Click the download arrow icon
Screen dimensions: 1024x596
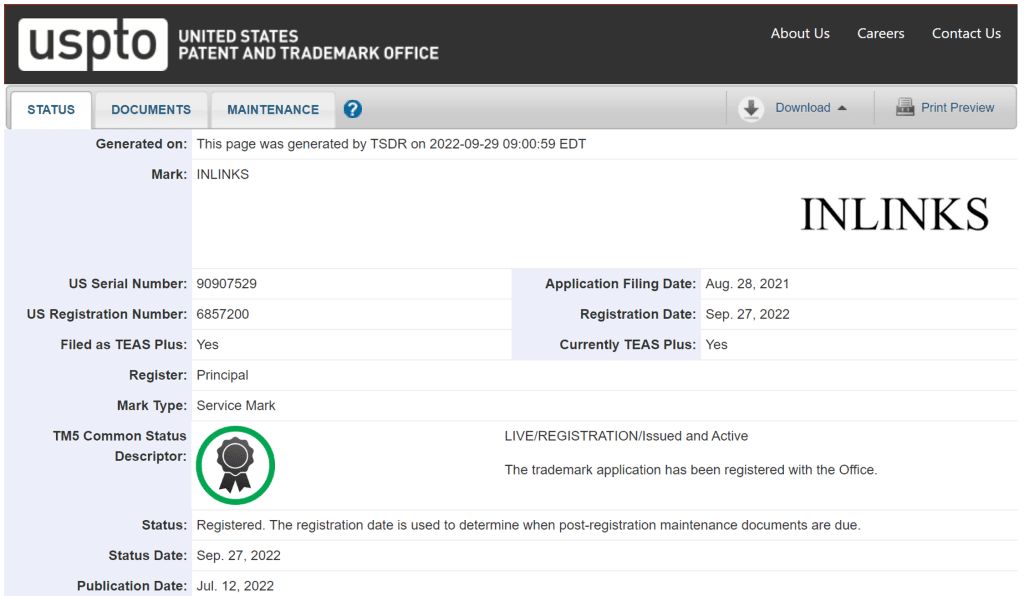tap(751, 108)
